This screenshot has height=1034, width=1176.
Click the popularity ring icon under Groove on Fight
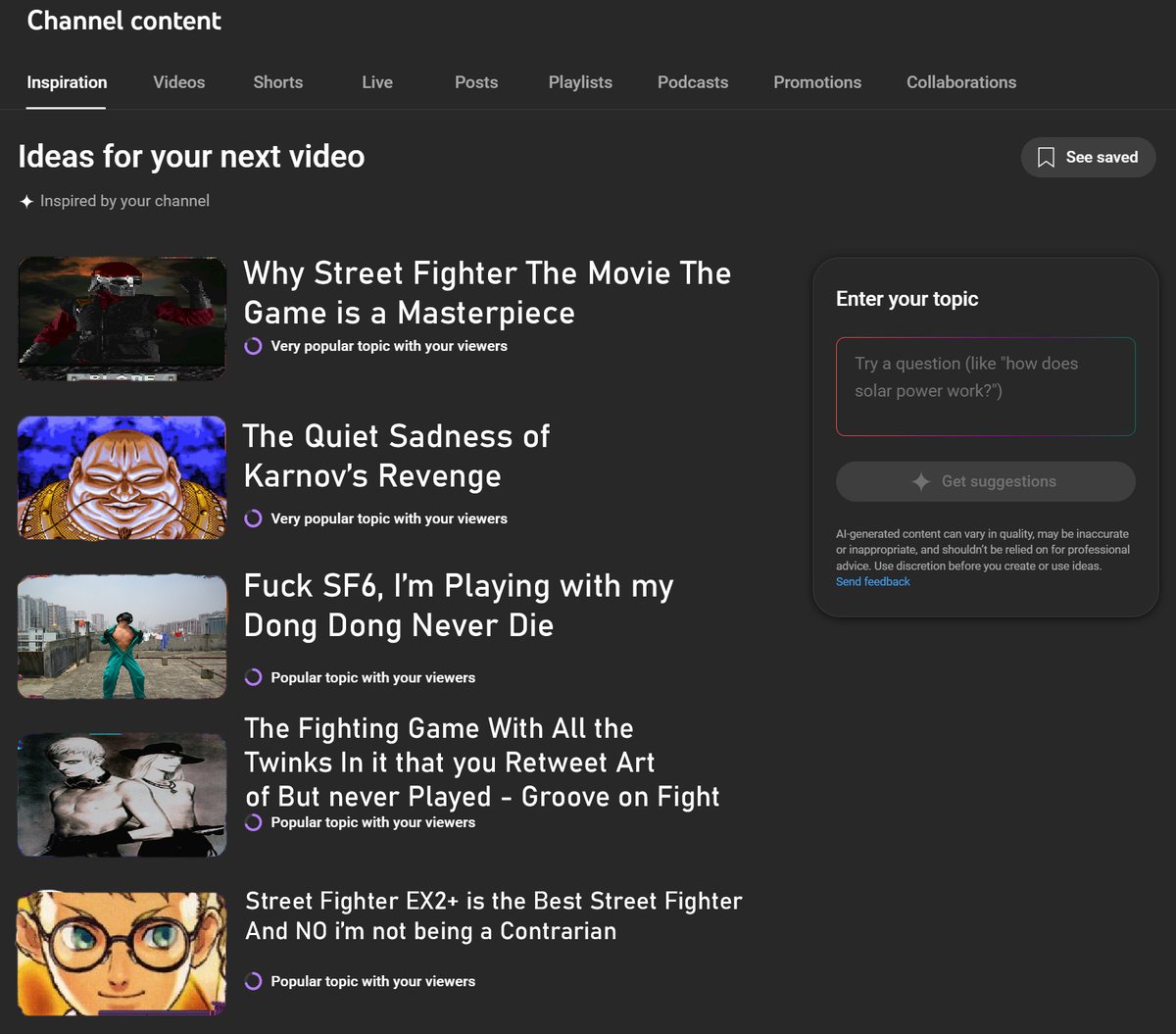253,822
